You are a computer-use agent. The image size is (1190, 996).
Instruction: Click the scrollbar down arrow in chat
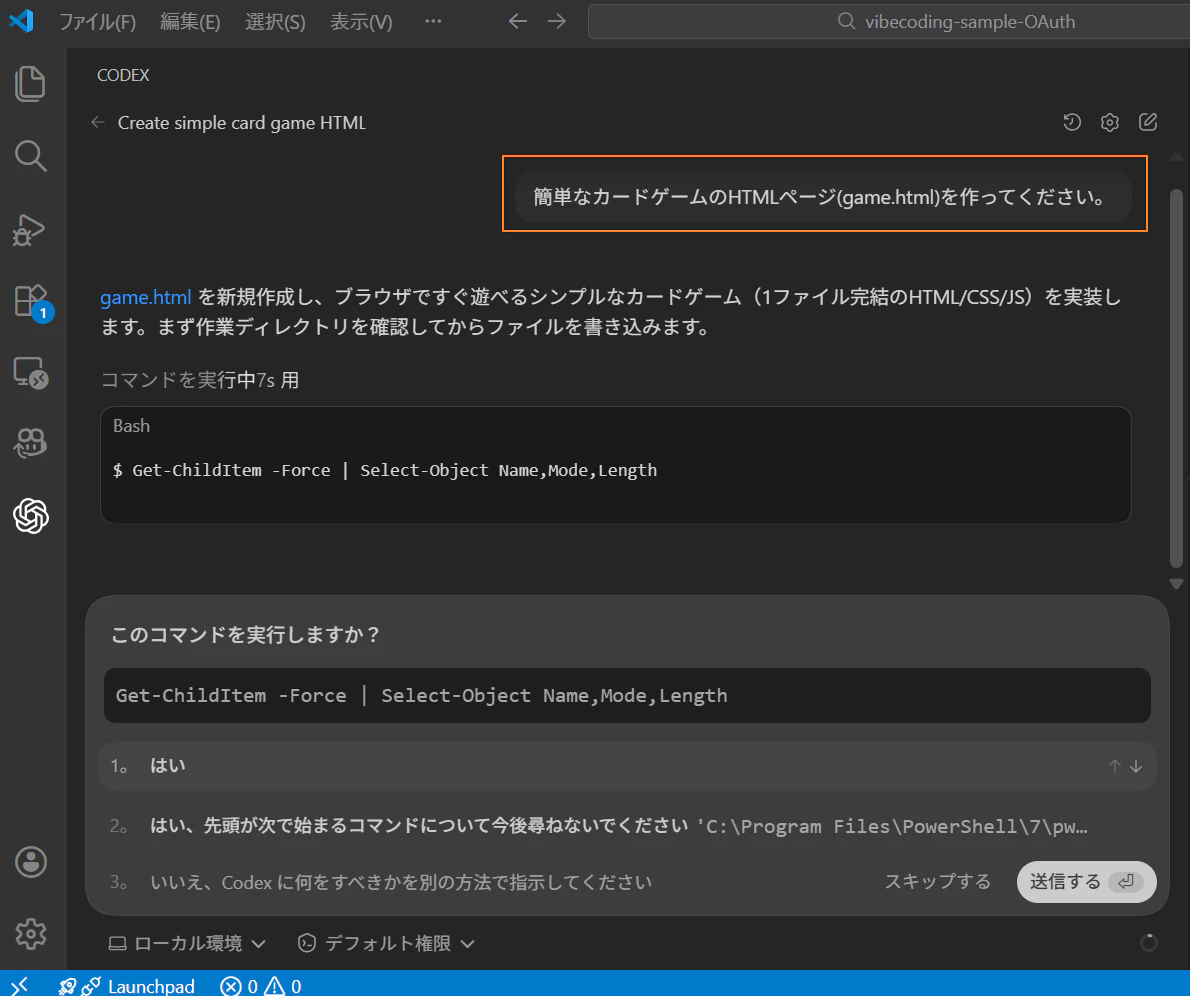(x=1176, y=584)
